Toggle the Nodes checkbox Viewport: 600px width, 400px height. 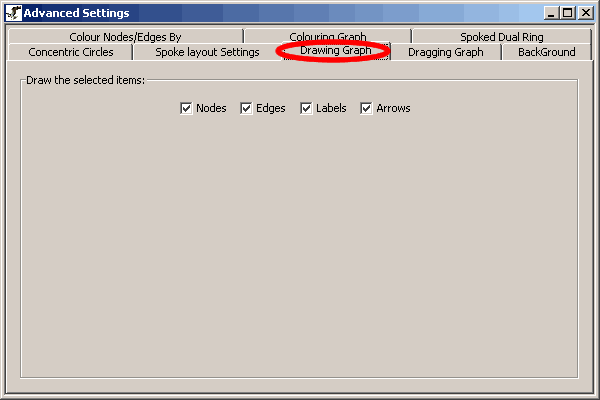(x=186, y=108)
